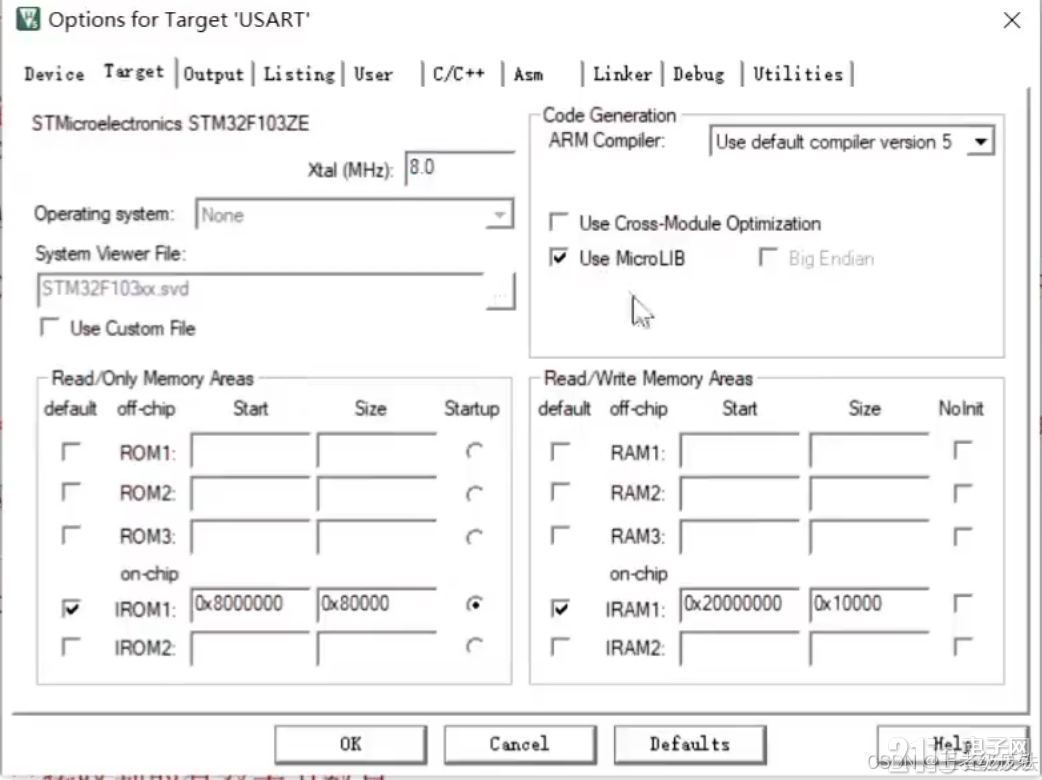
Task: Close the Options for Target dialog
Action: (1011, 20)
